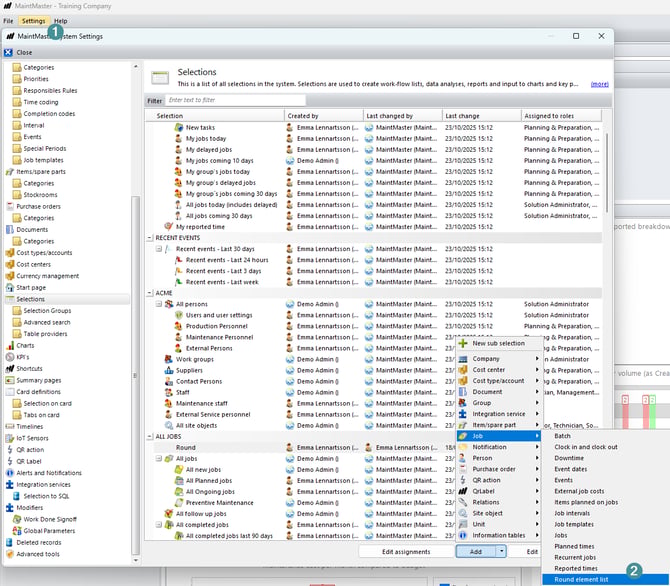
Task: Click the Work groups row icon
Action: [x=169, y=359]
